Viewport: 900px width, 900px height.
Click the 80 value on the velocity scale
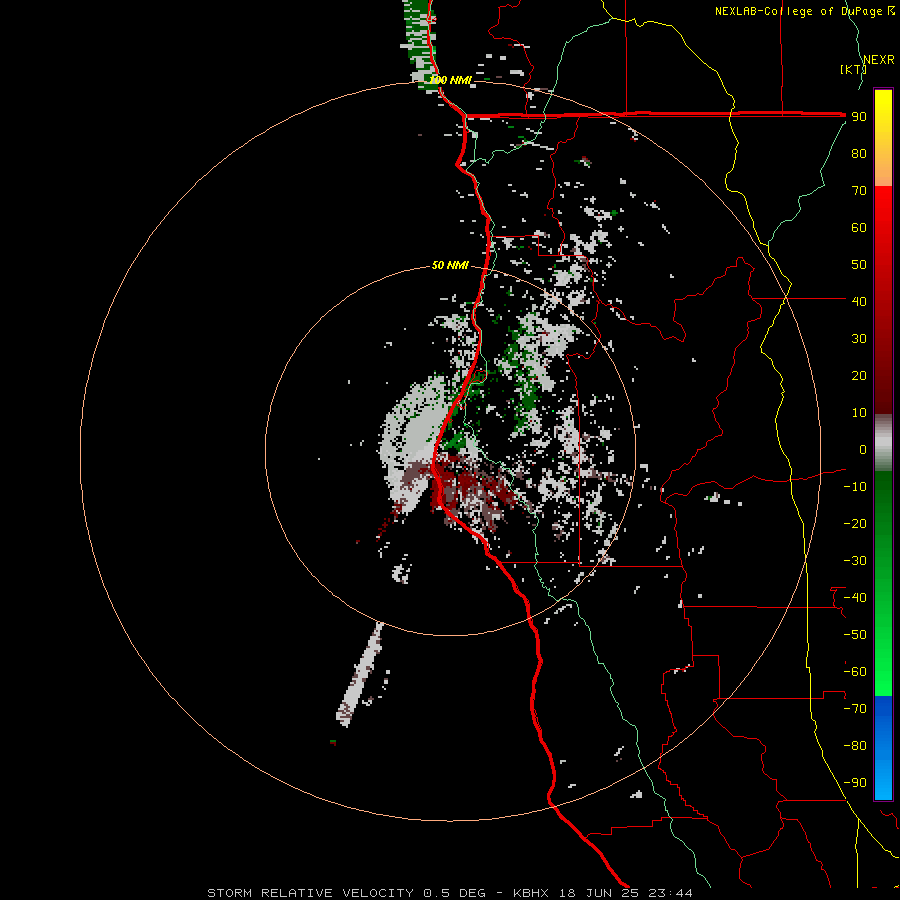(859, 153)
